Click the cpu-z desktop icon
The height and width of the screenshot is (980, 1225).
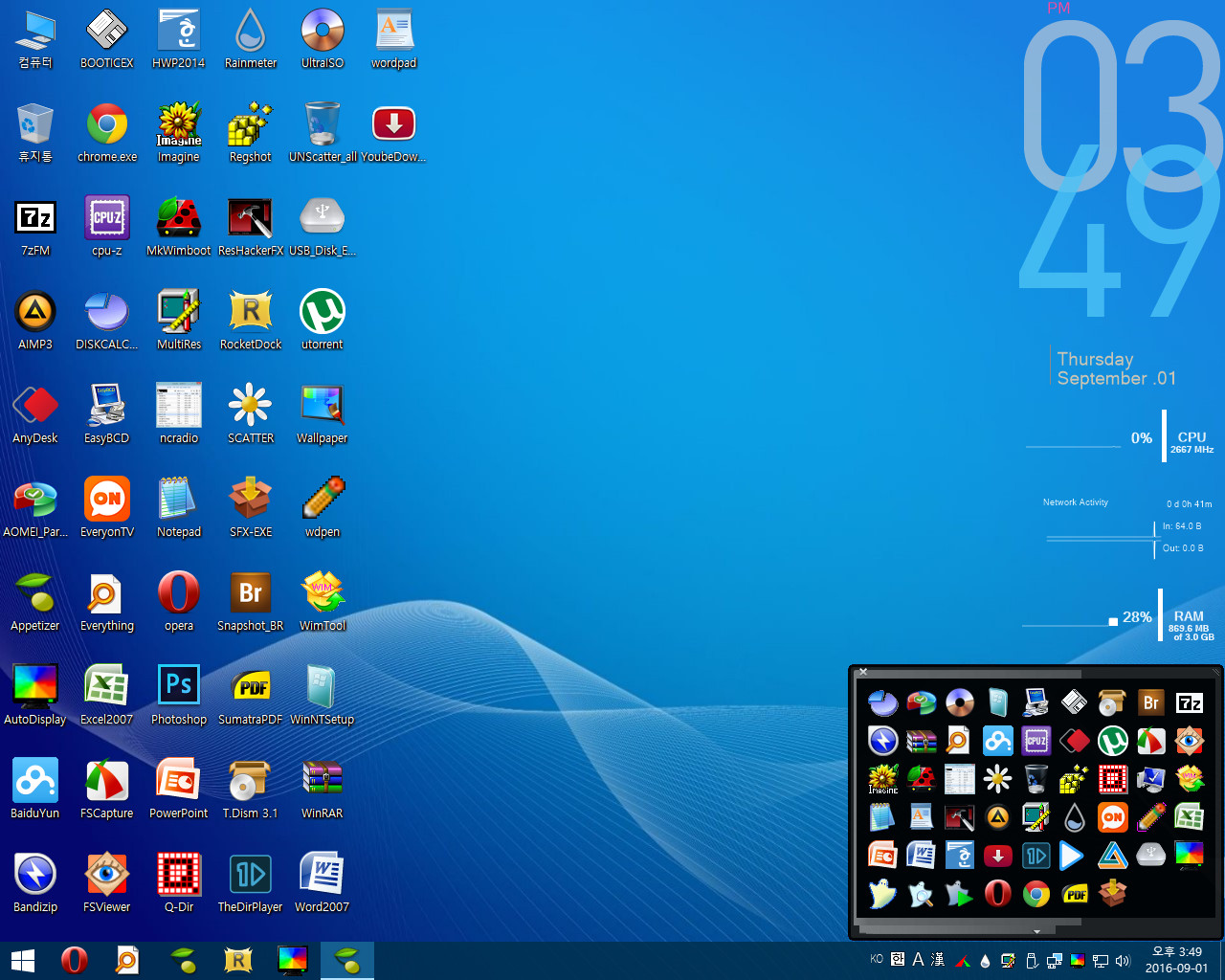tap(107, 228)
